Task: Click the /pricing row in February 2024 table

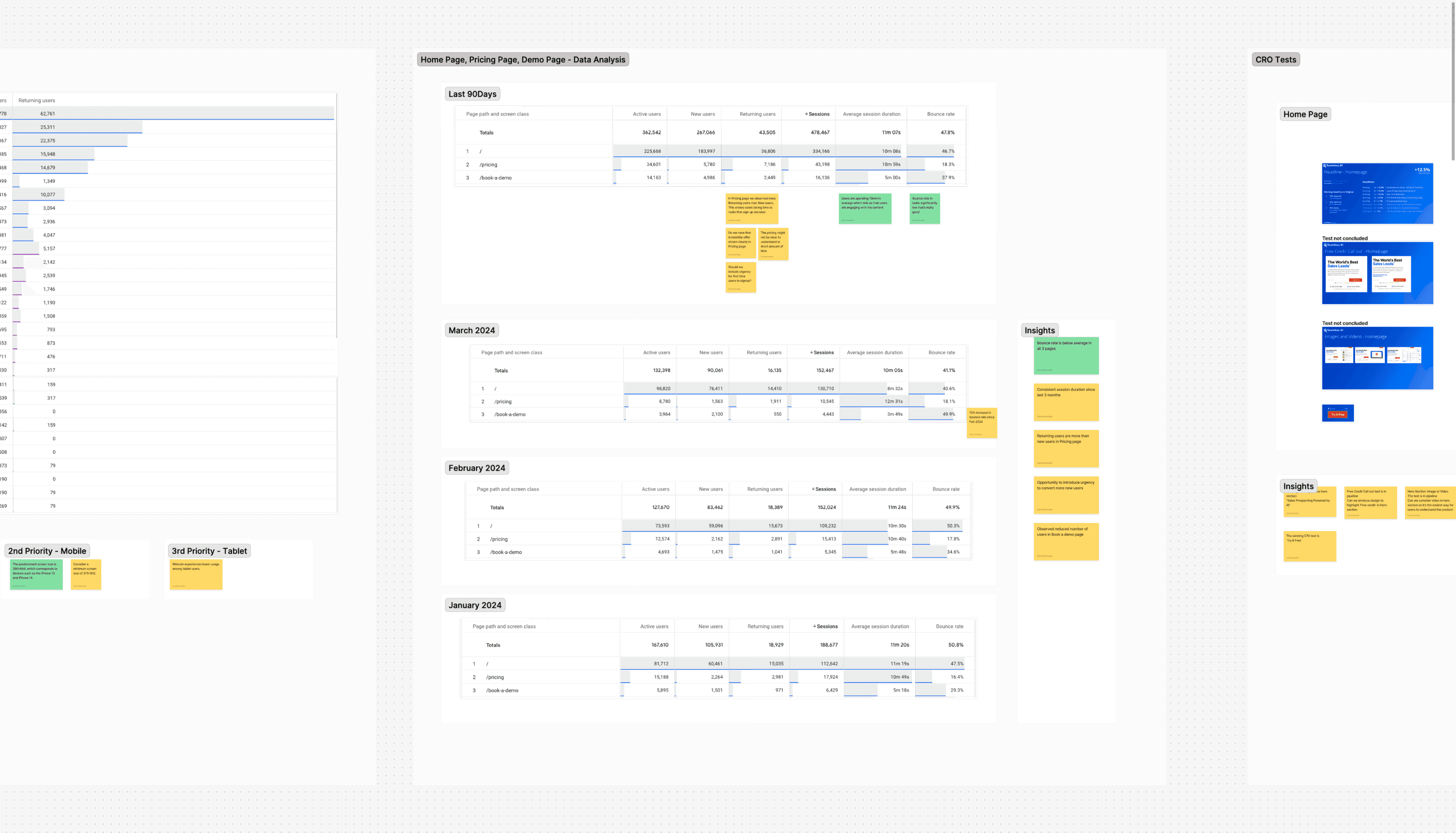Action: [x=718, y=539]
